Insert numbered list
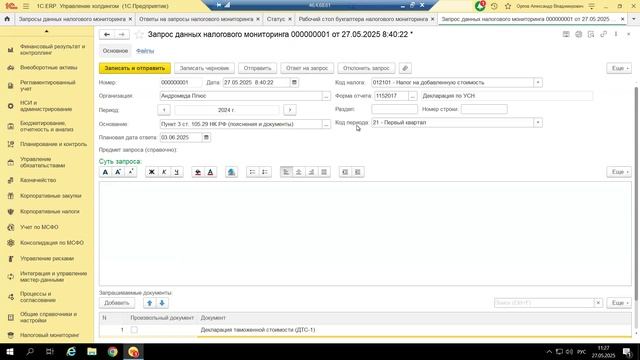 [x=265, y=172]
